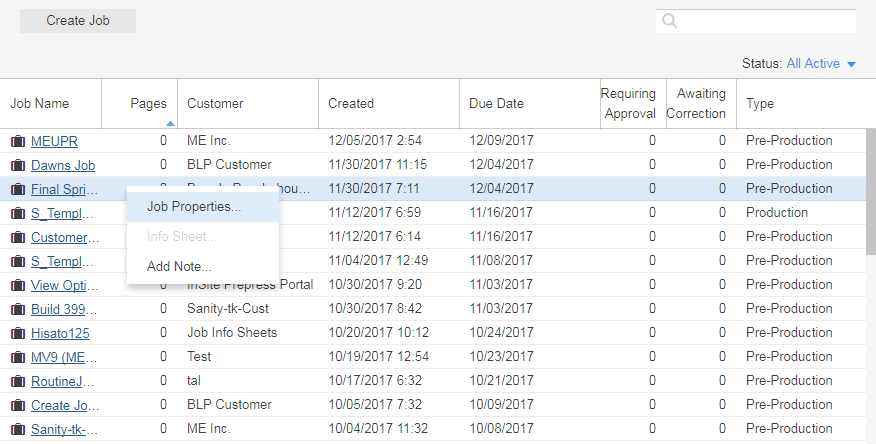
Task: Select Add Note in context menu
Action: tap(179, 267)
